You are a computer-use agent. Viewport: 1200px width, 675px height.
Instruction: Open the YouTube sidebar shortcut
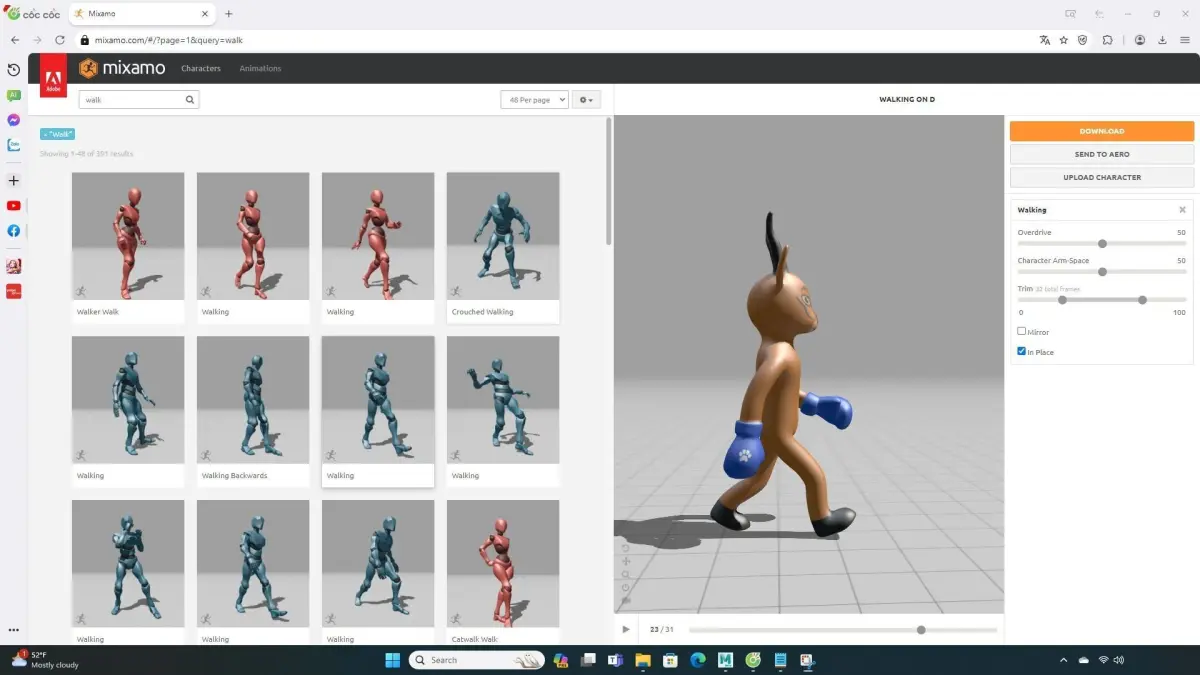click(x=13, y=206)
